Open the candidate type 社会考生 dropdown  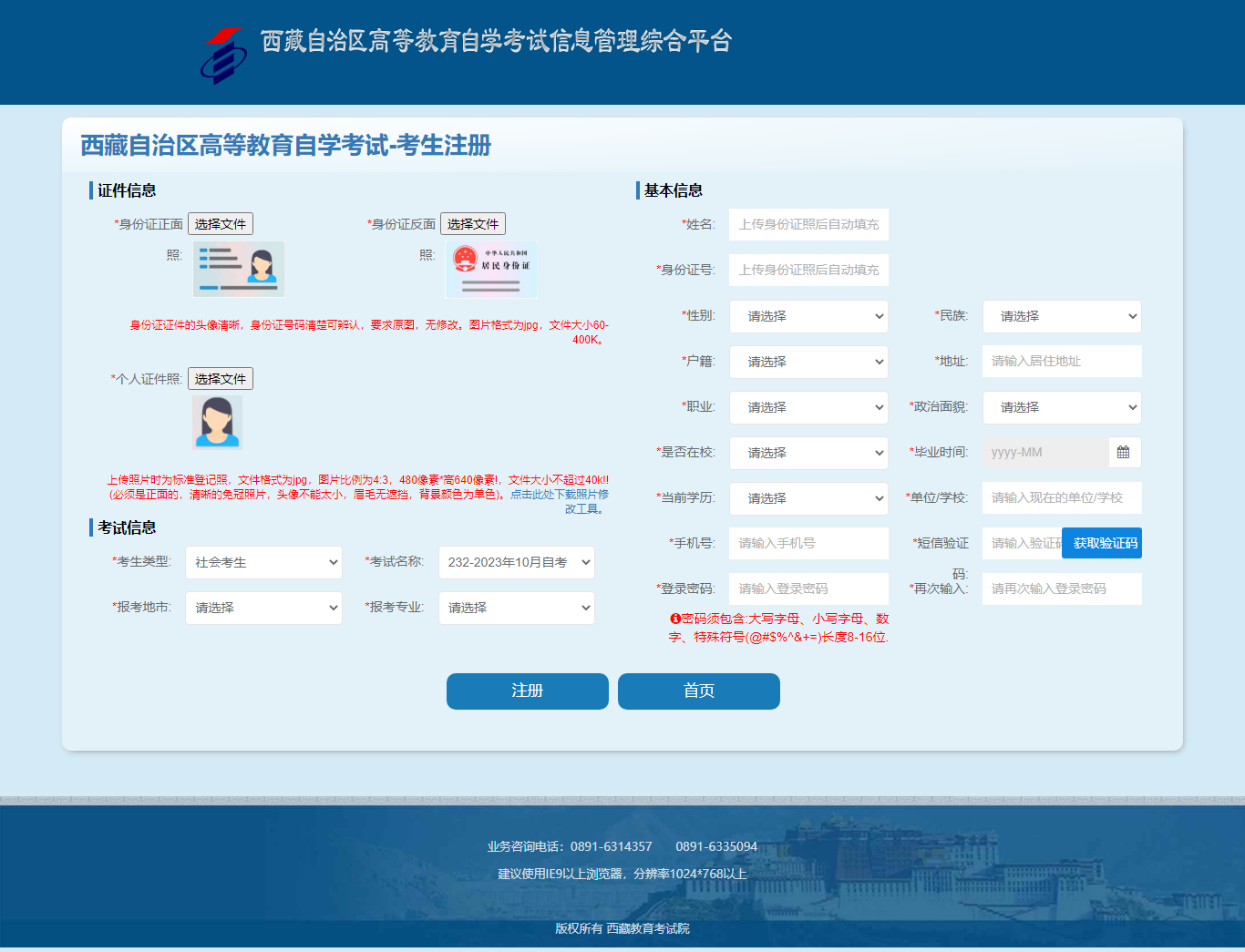(x=263, y=562)
